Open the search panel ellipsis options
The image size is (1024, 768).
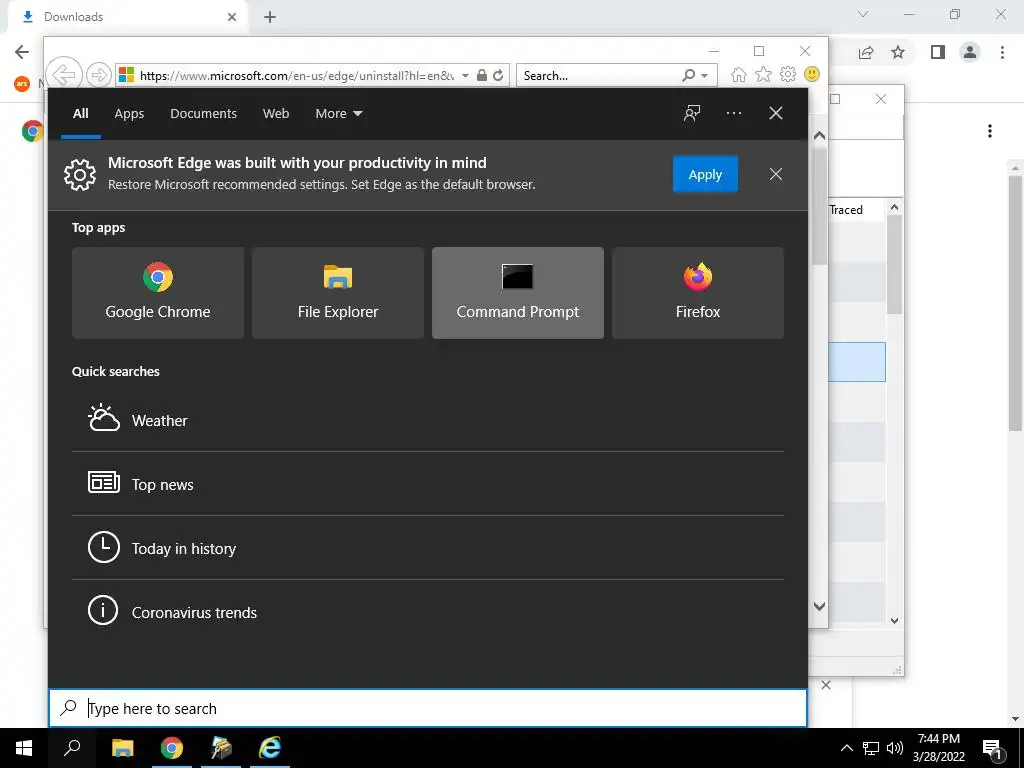point(734,113)
